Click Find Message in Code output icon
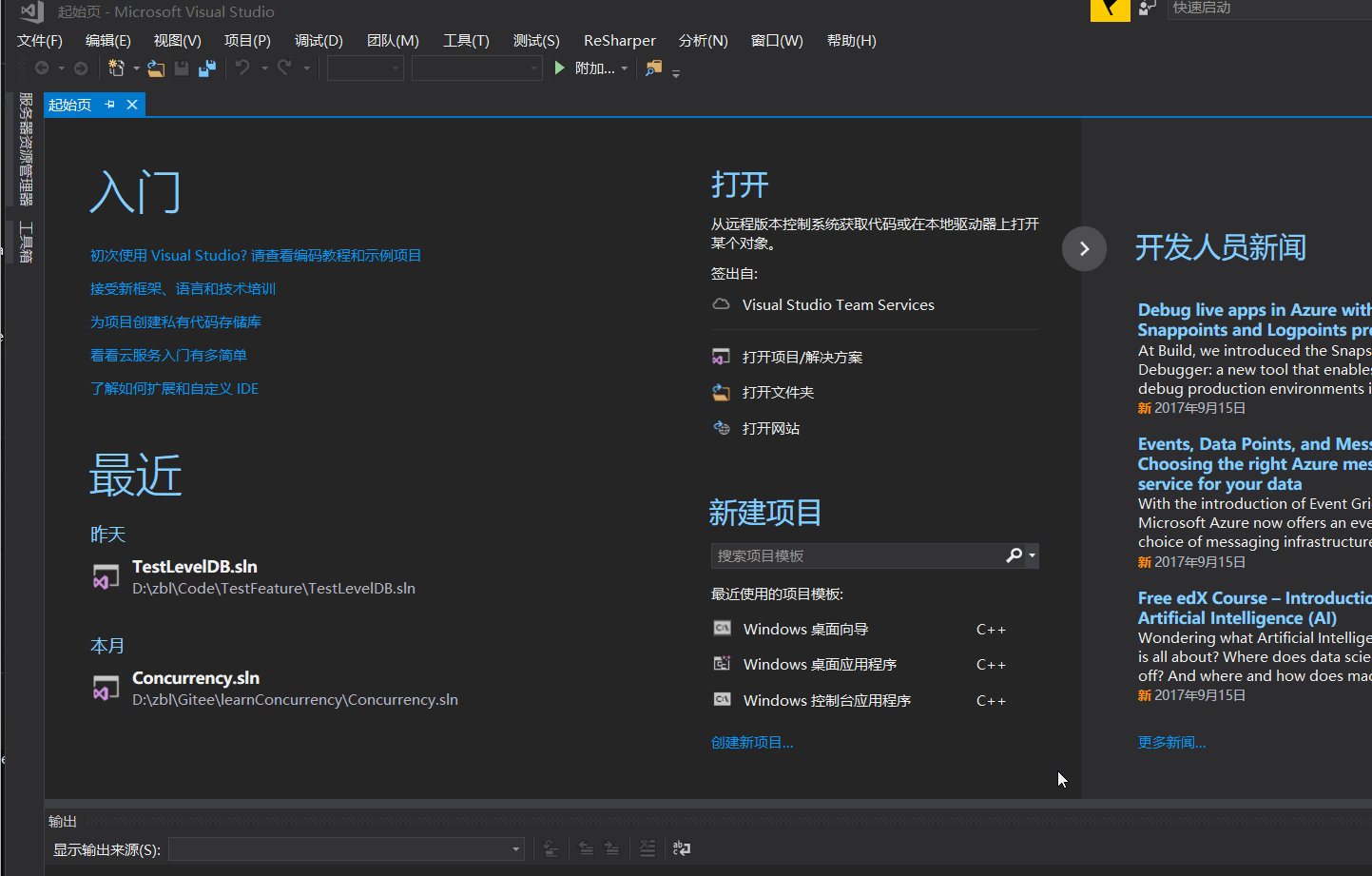Image resolution: width=1372 pixels, height=876 pixels. (551, 848)
